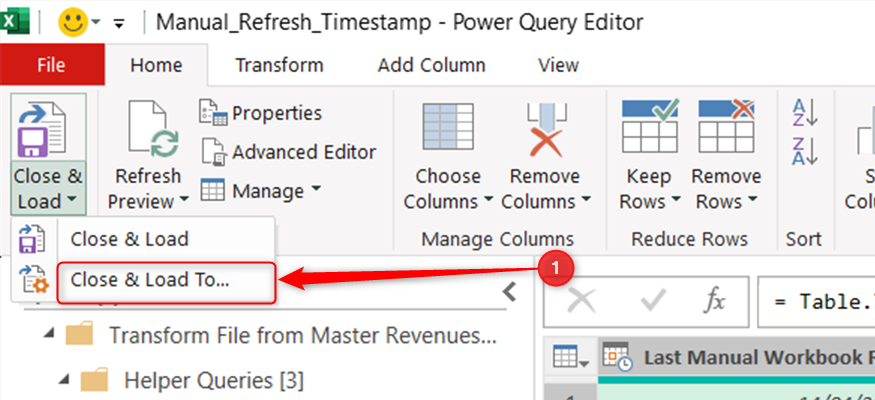Collapse Transform File from Master Revenues folder

click(x=50, y=336)
